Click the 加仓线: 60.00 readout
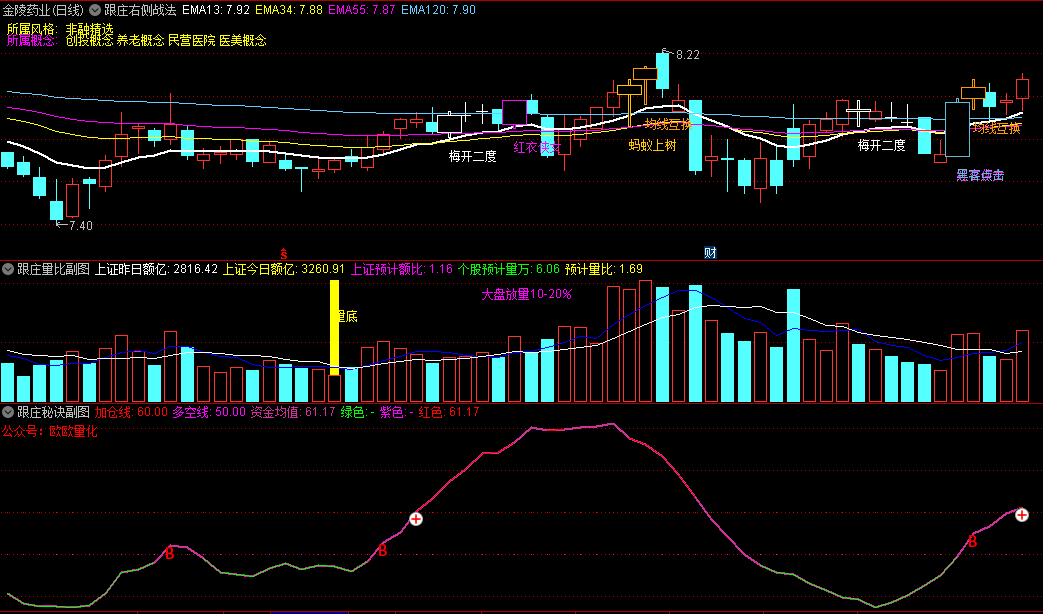This screenshot has width=1043, height=614. (131, 412)
